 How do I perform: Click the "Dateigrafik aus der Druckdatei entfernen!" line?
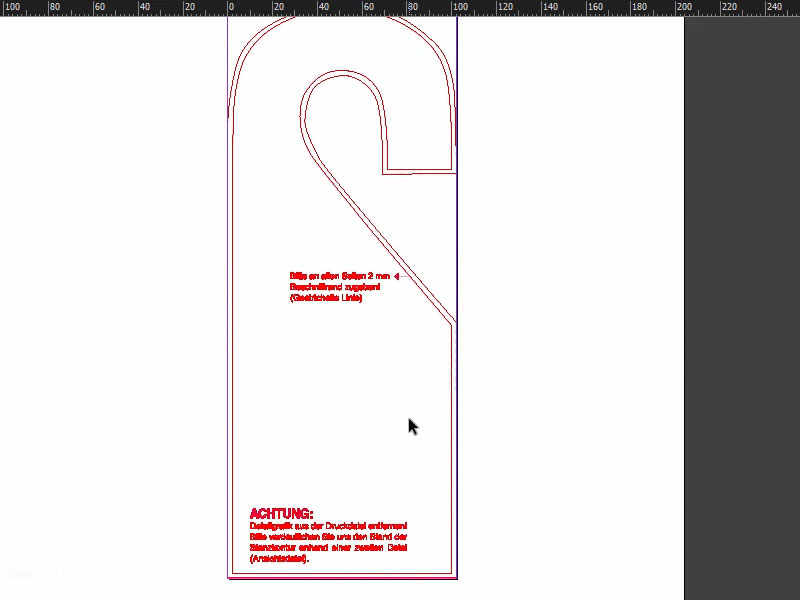point(328,526)
